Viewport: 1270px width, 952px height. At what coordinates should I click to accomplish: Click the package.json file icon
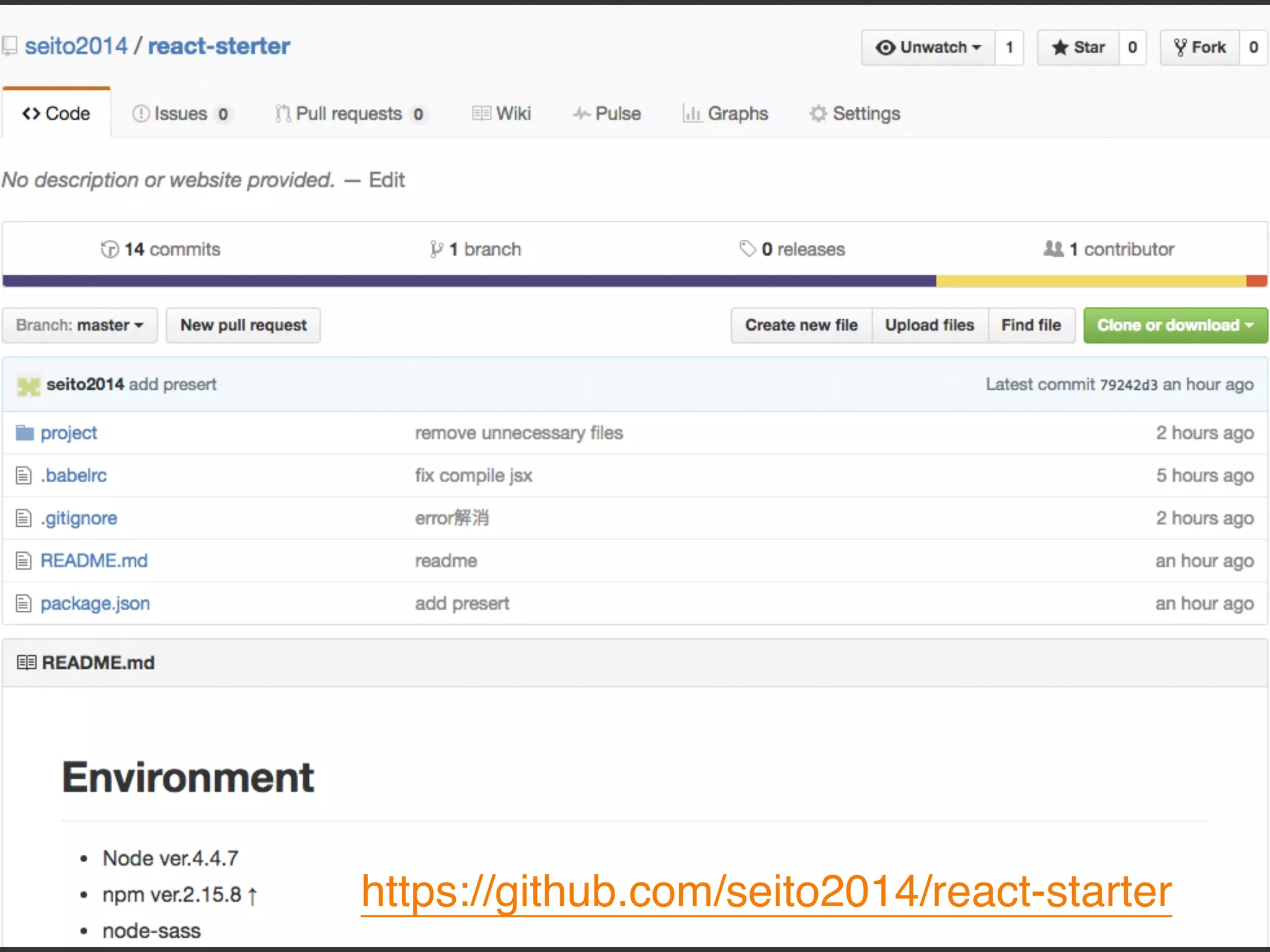click(x=24, y=604)
